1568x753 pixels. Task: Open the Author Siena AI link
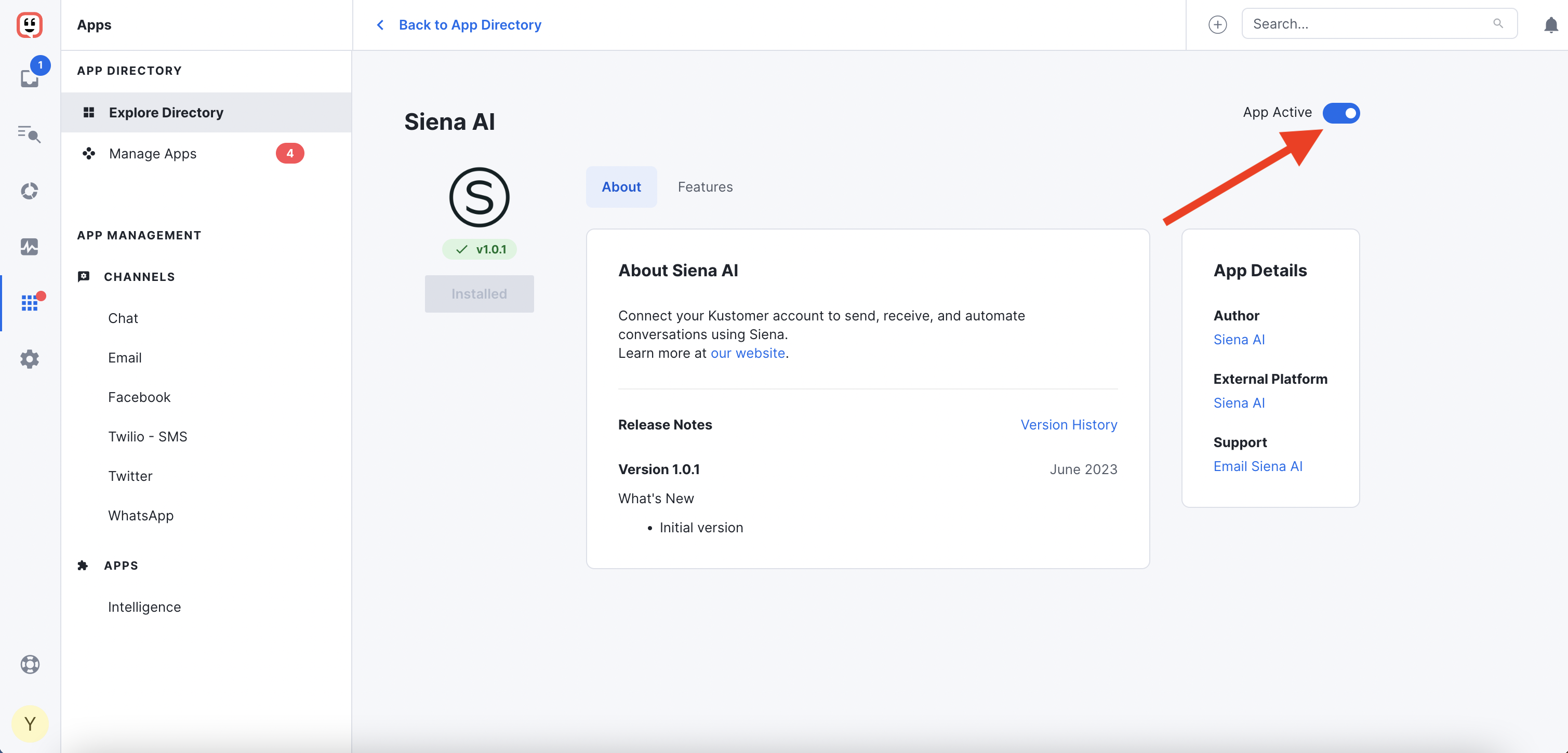1239,340
